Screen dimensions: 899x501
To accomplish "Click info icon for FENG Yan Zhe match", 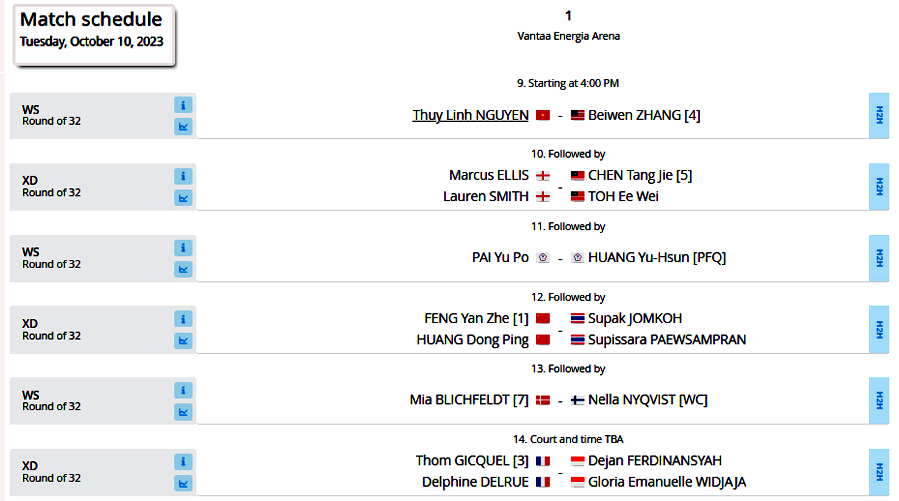I will pyautogui.click(x=183, y=319).
